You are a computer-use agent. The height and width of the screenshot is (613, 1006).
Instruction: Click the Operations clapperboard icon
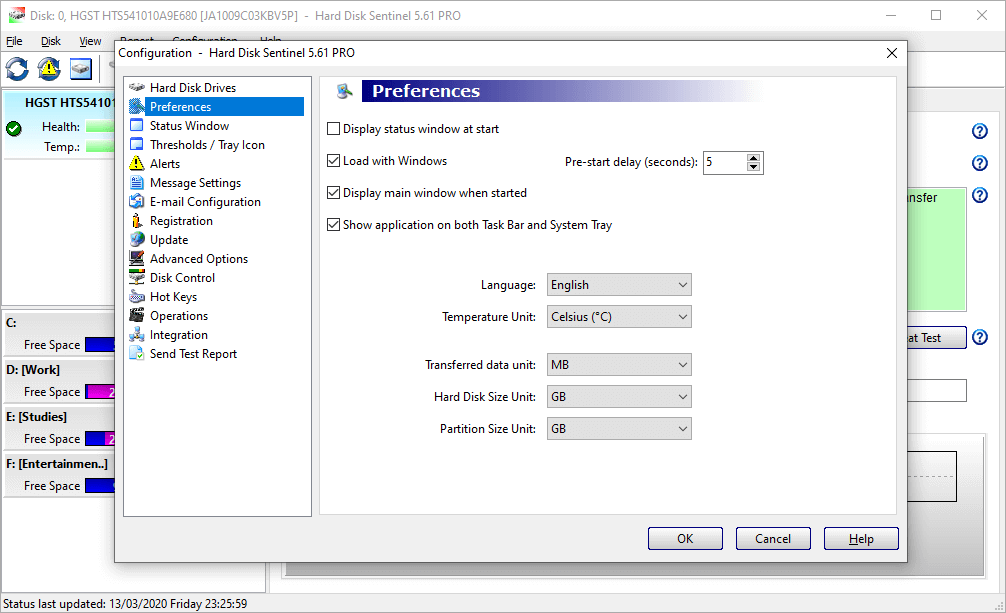point(137,315)
